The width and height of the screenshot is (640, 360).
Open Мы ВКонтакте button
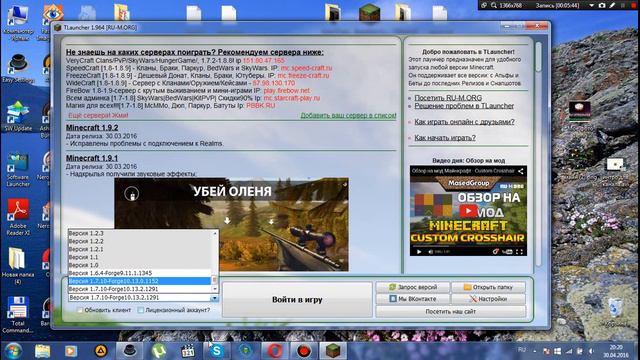pyautogui.click(x=413, y=299)
